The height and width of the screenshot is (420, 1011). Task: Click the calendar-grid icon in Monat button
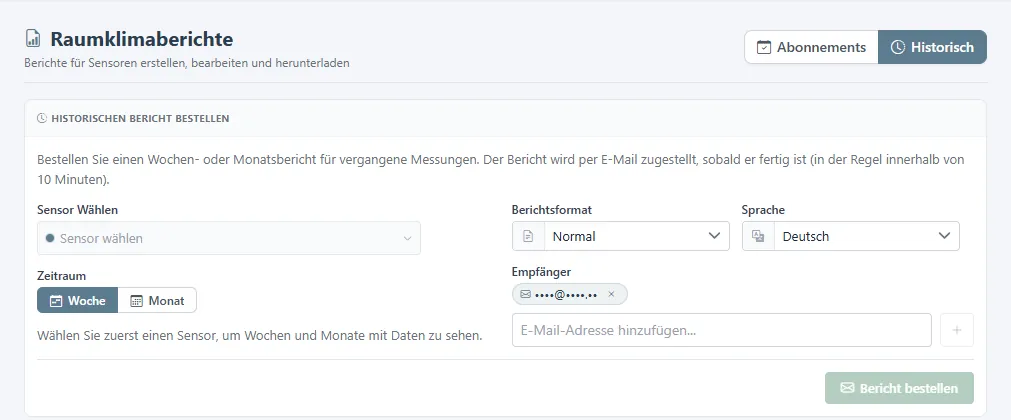coord(137,301)
